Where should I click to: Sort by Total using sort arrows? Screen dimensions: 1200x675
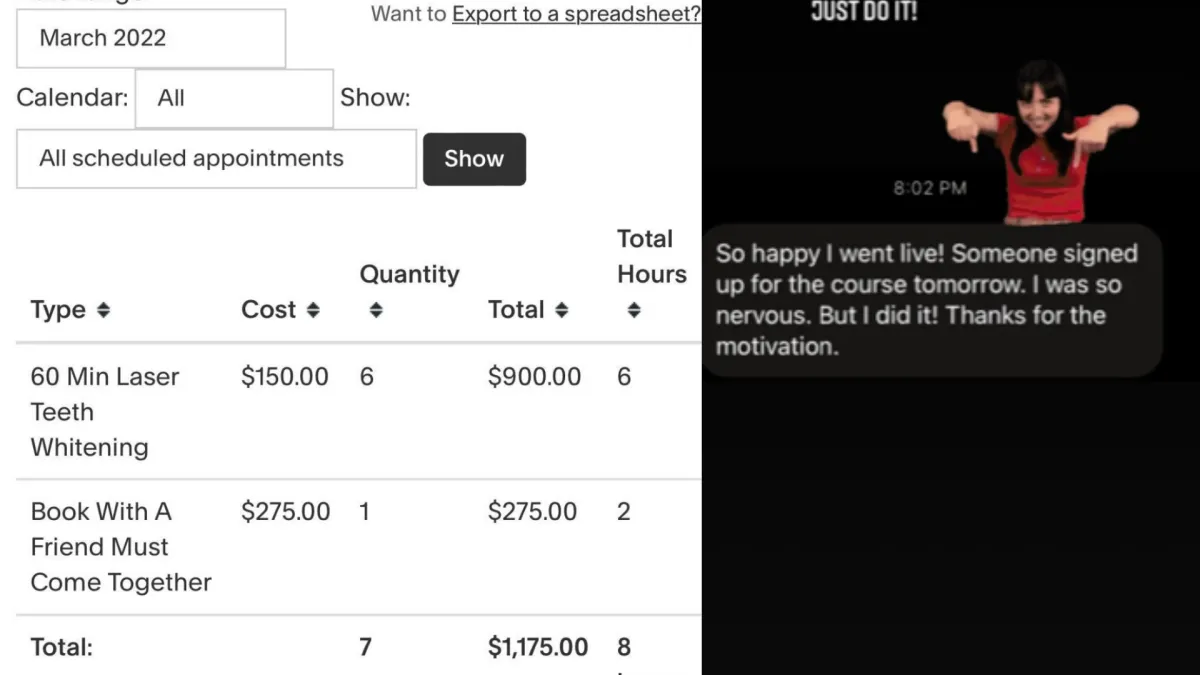[x=561, y=311]
